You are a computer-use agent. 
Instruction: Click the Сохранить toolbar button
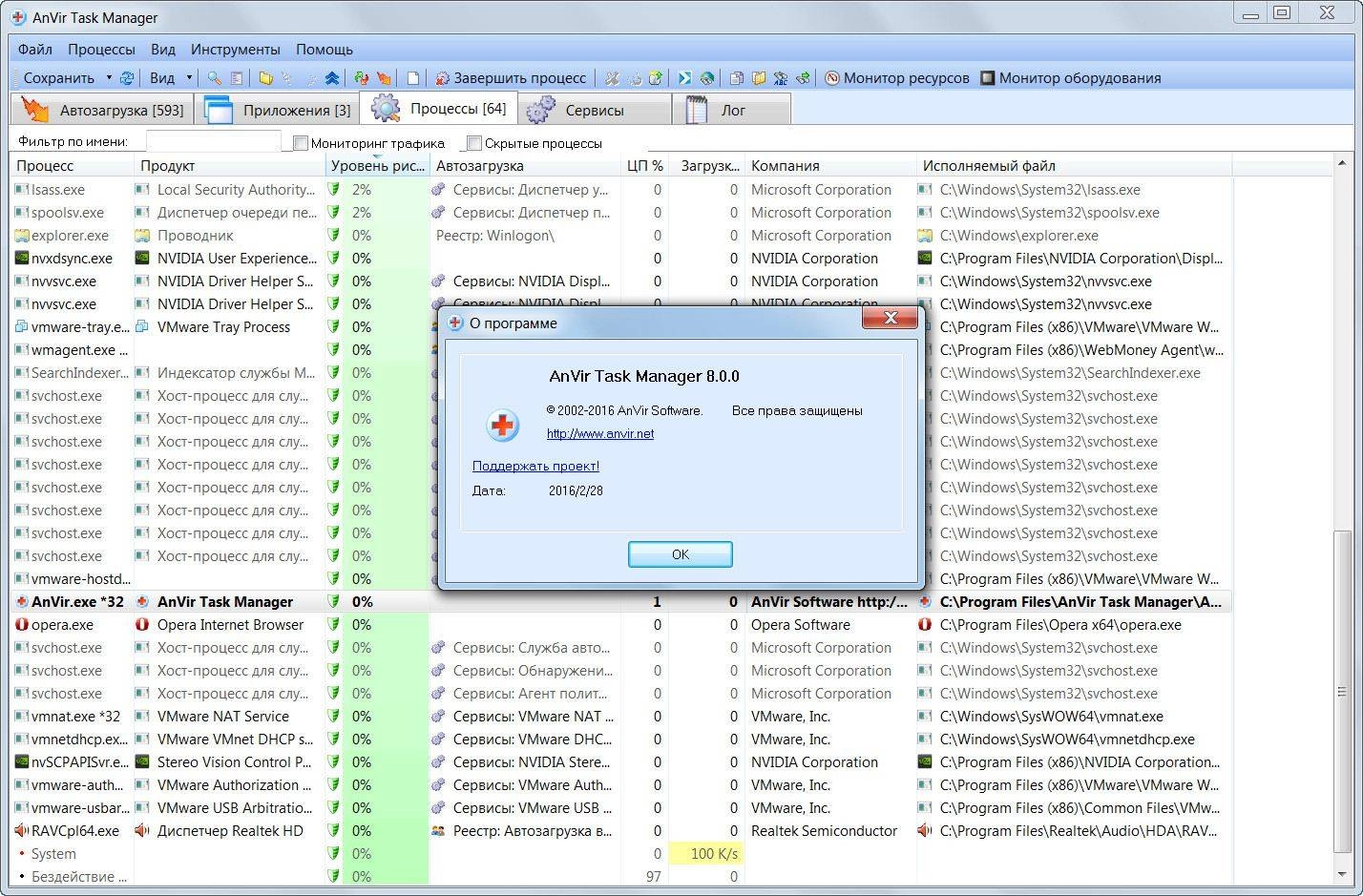58,78
